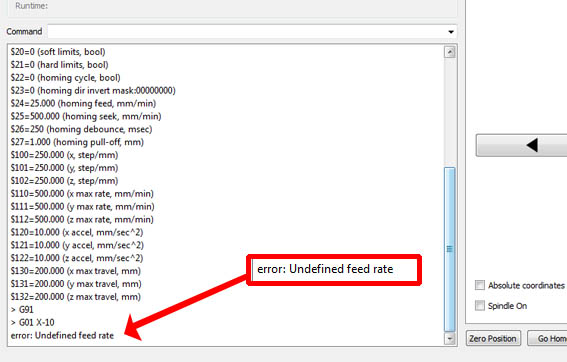Image resolution: width=567 pixels, height=362 pixels.
Task: Click the console's last line, the feed rate error
Action: (x=62, y=336)
